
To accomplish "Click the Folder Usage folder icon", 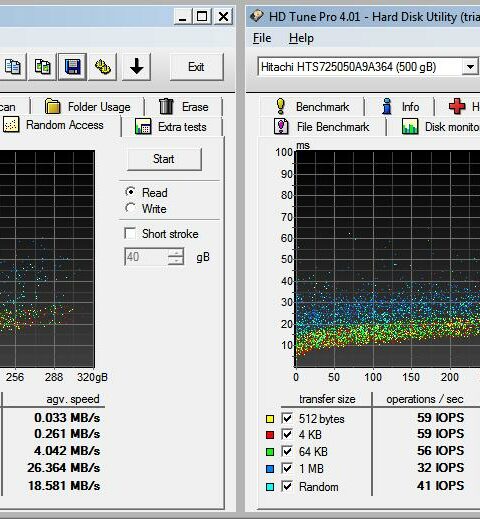I will (53, 107).
